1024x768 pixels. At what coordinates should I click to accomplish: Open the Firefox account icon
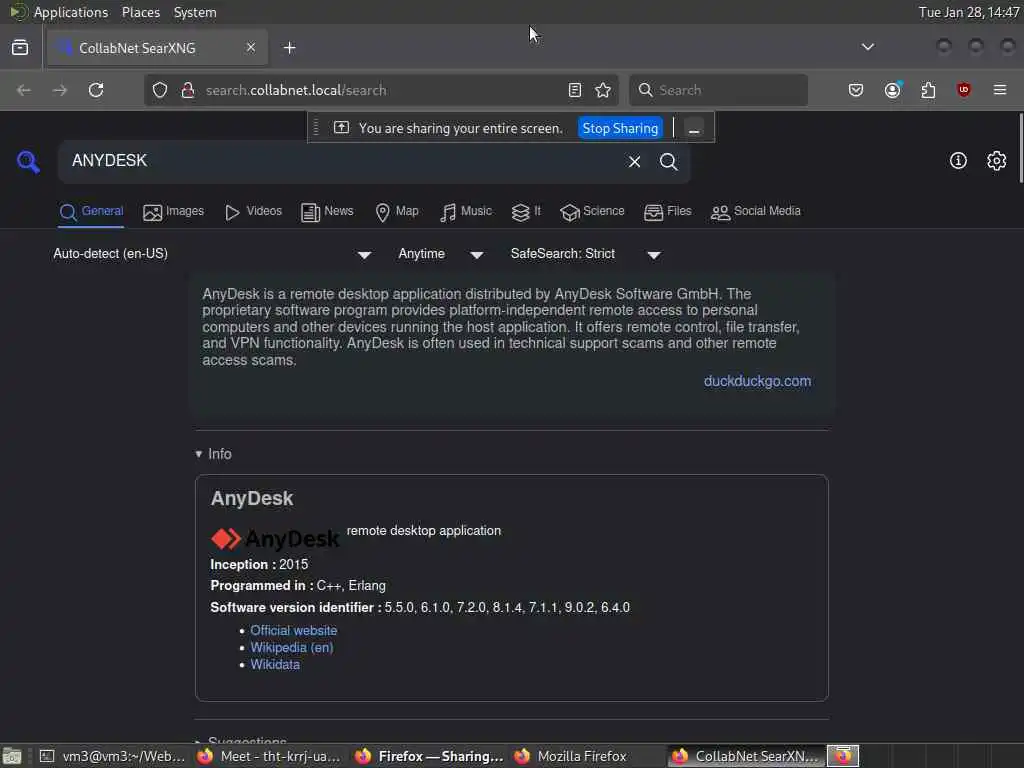click(893, 90)
